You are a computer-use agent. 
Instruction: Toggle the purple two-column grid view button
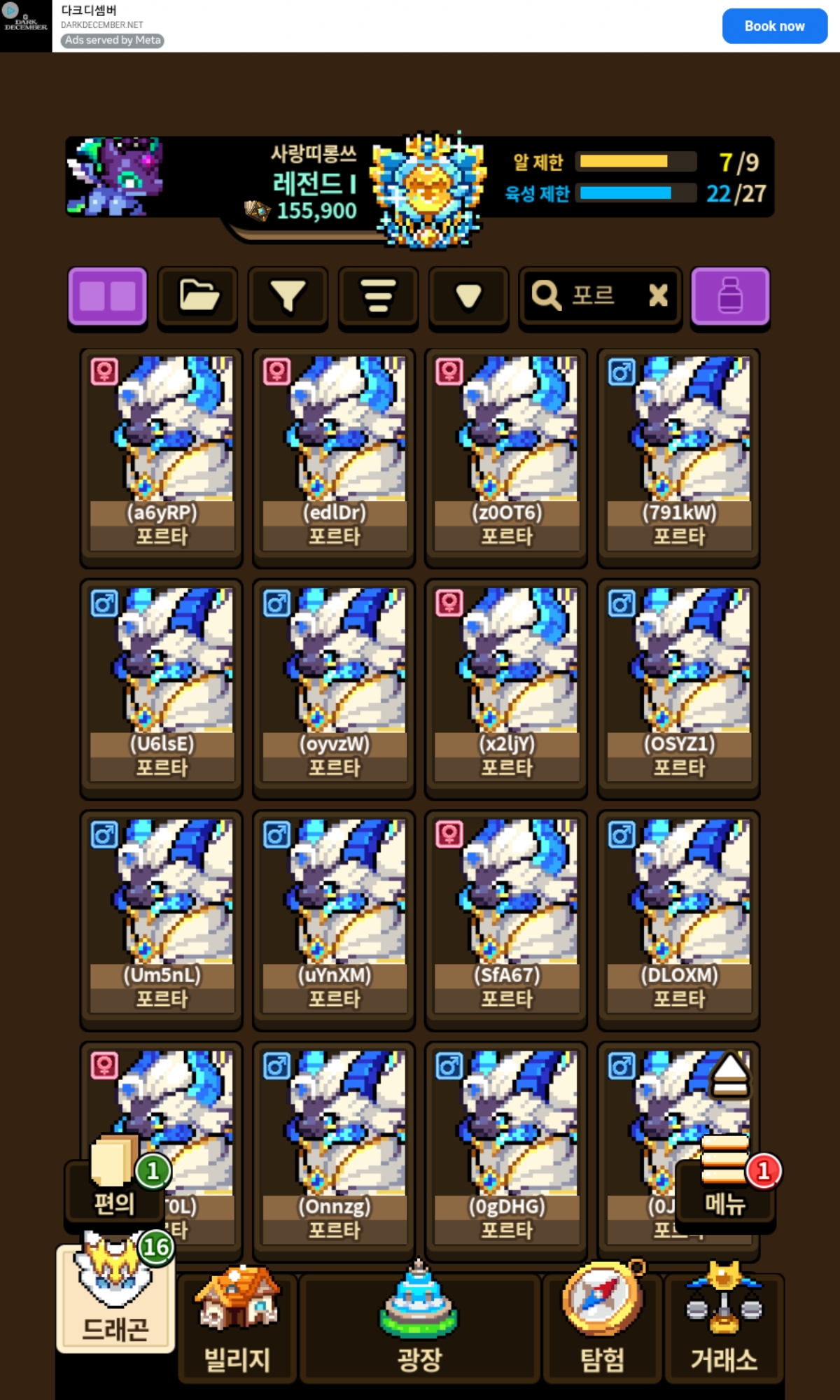(x=108, y=296)
